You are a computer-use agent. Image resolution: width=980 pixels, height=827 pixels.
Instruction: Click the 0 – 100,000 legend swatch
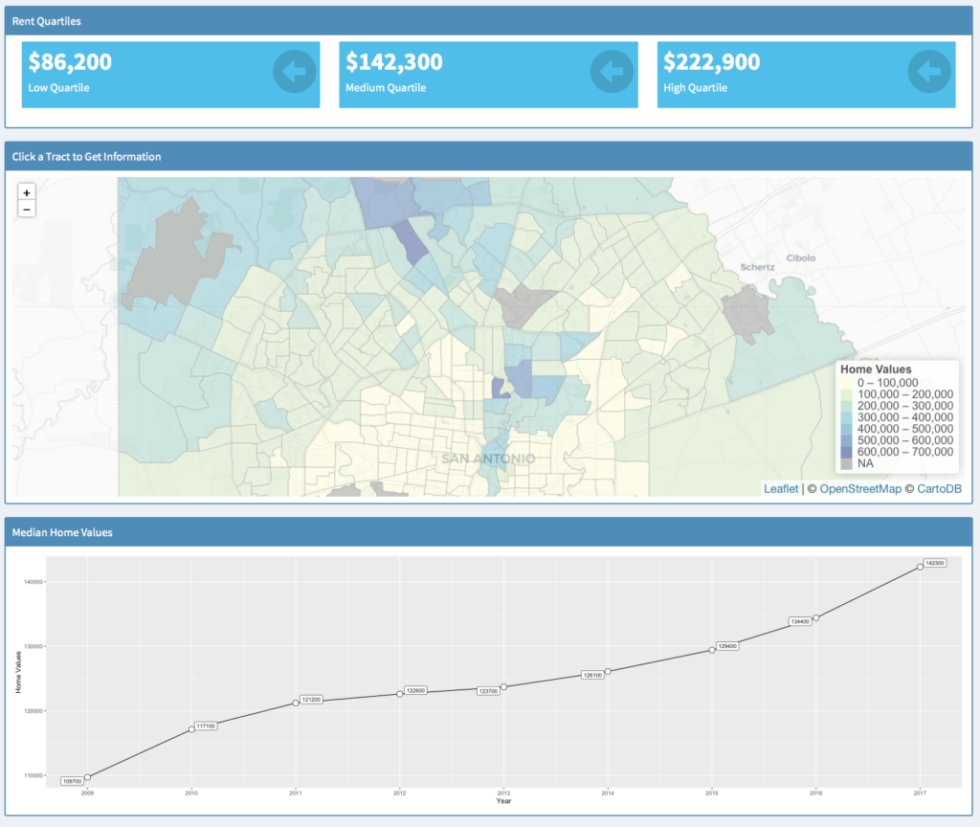[x=847, y=382]
